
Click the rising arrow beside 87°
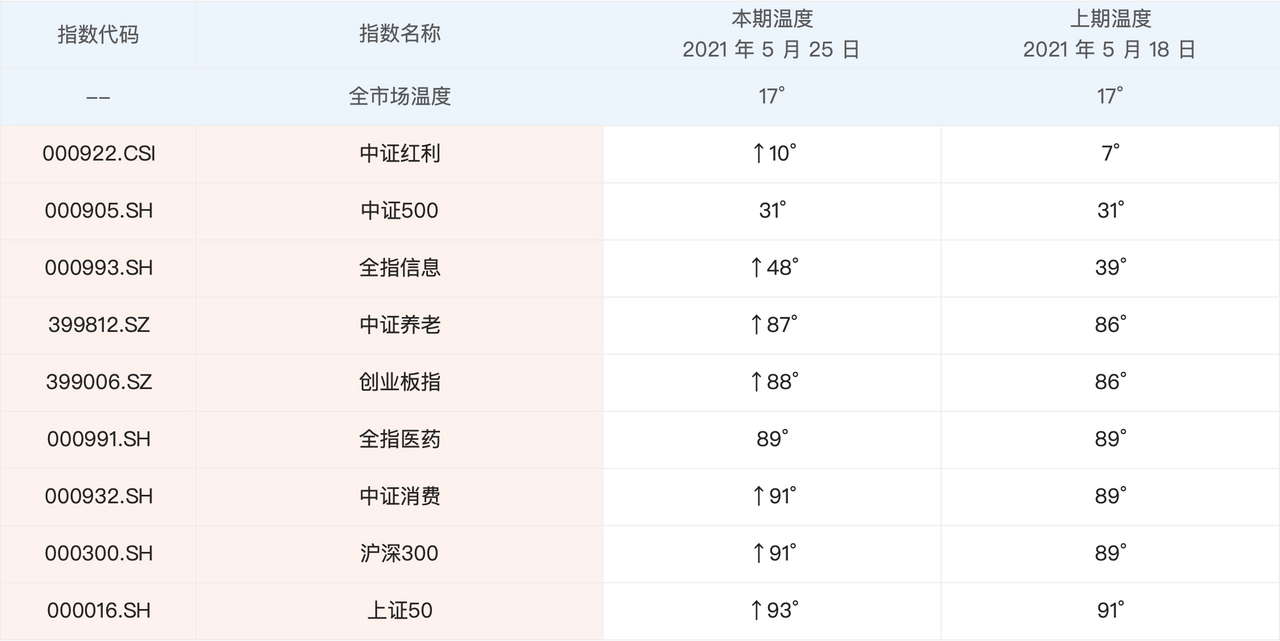pos(758,325)
